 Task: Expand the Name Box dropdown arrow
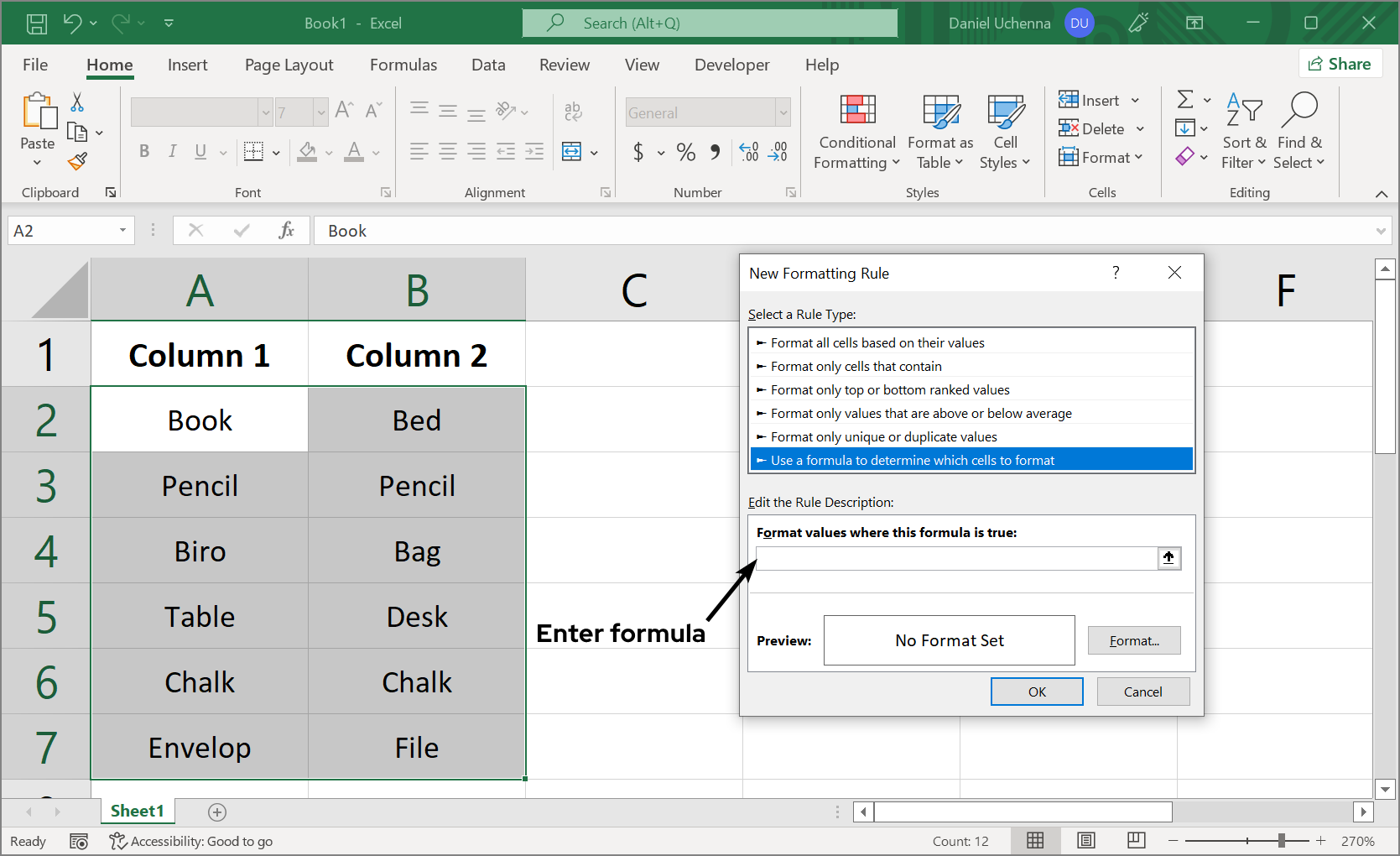(x=122, y=231)
